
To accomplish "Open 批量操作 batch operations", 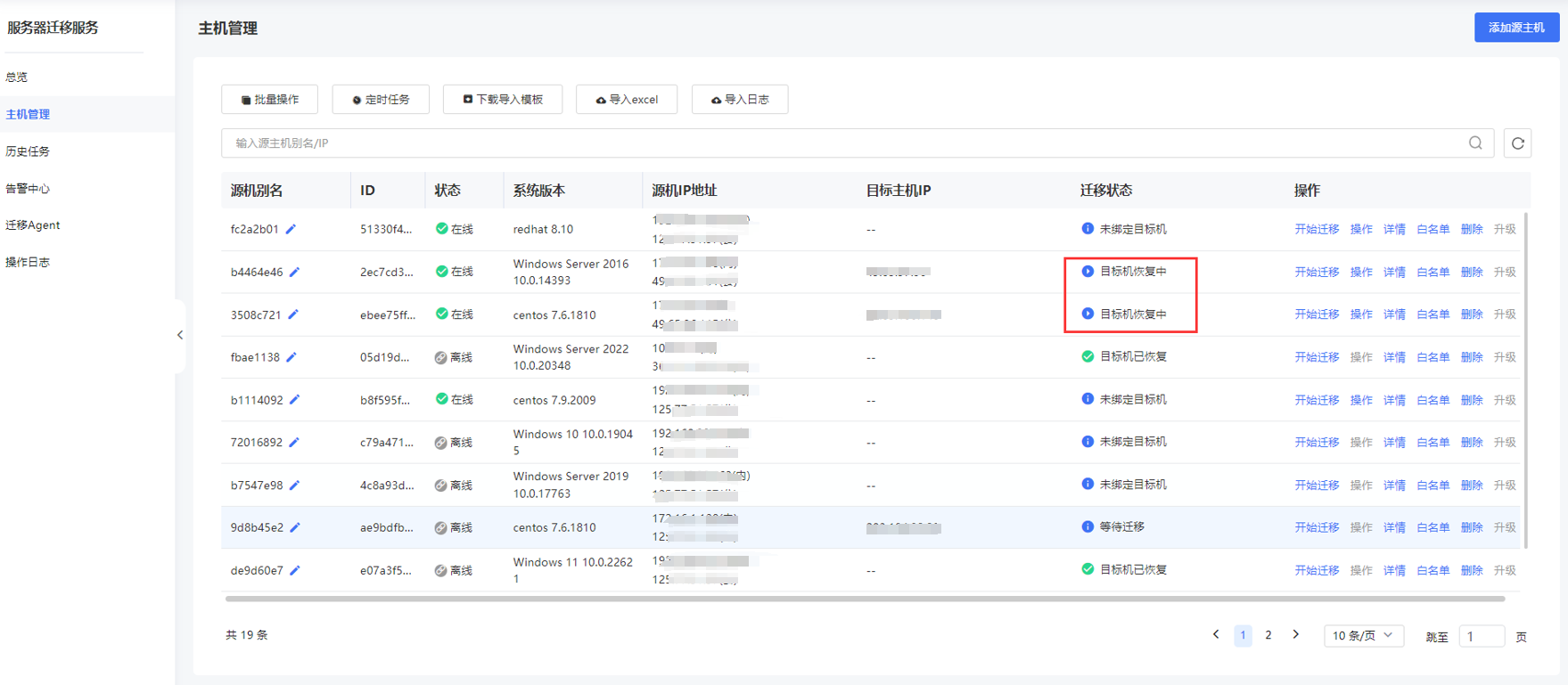I will point(269,99).
